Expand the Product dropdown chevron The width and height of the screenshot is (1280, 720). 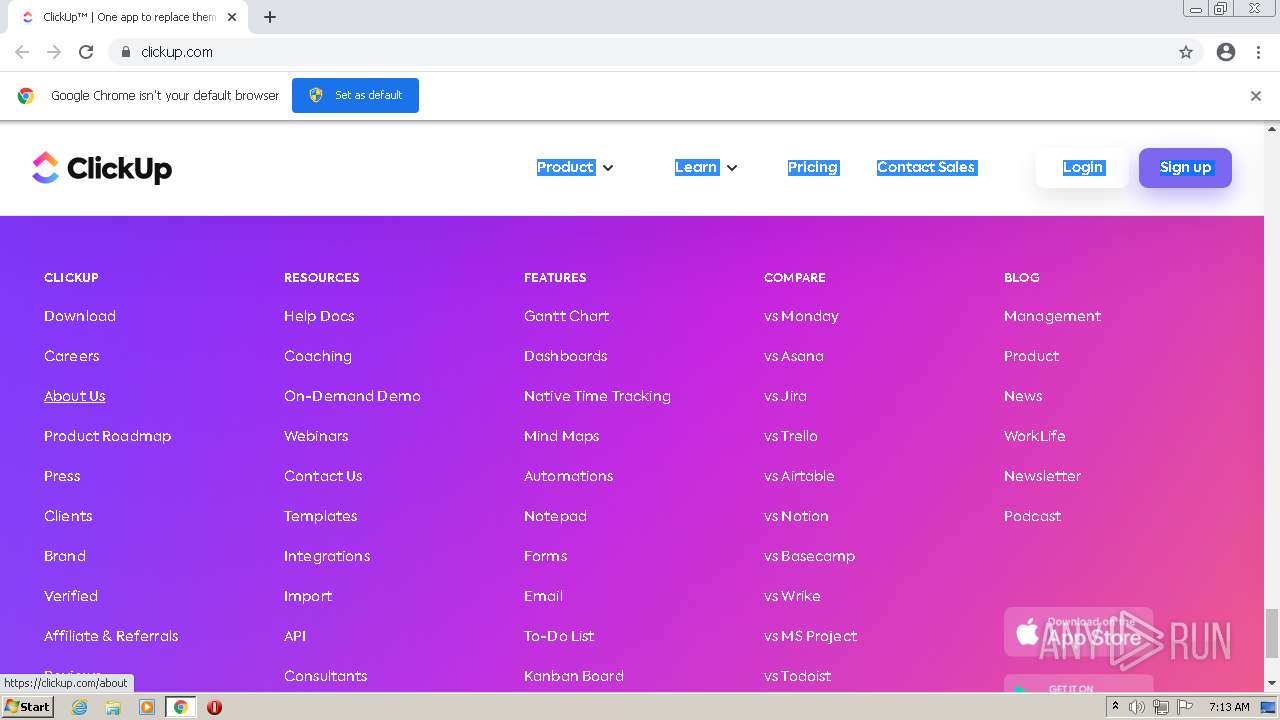608,168
